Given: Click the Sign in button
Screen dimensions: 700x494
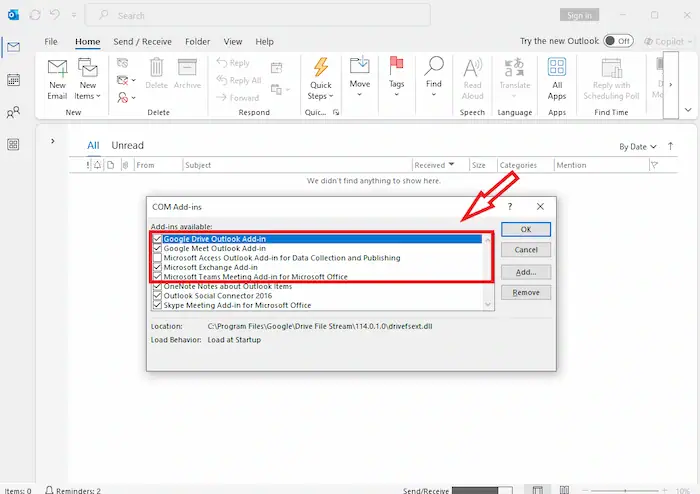Looking at the screenshot, I should (x=579, y=15).
